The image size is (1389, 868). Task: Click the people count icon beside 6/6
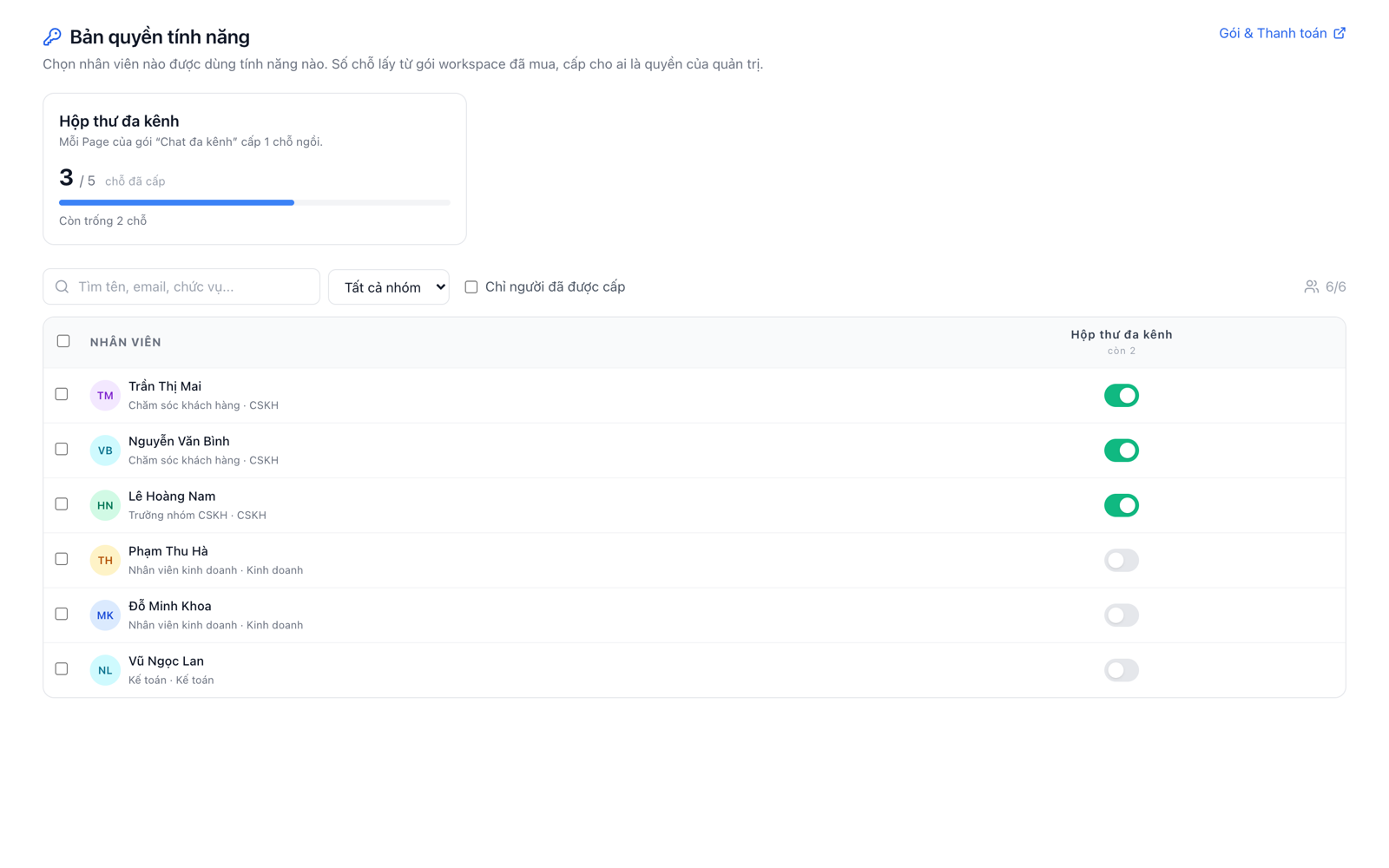point(1311,286)
